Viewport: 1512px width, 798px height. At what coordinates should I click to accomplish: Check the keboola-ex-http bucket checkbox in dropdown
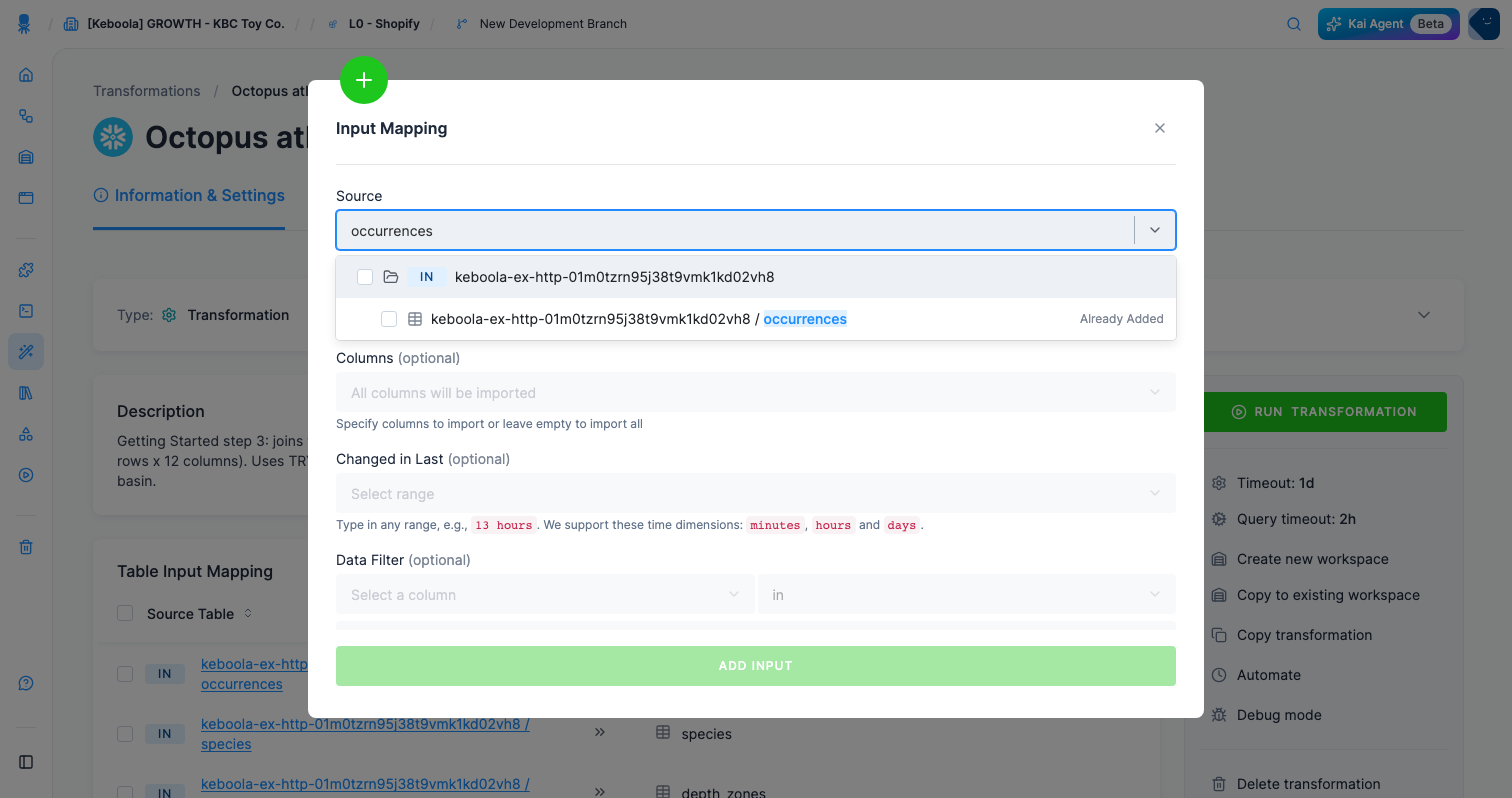[x=365, y=277]
